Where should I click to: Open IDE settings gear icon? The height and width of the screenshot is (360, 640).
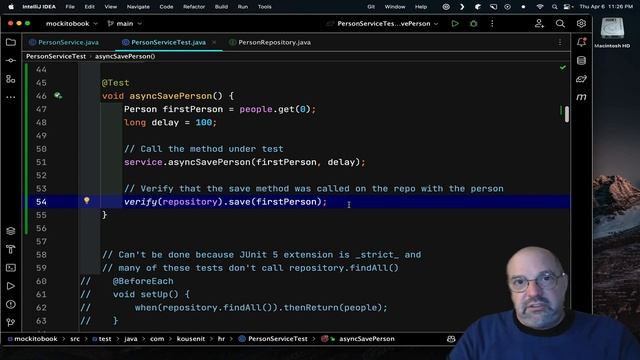pyautogui.click(x=581, y=24)
